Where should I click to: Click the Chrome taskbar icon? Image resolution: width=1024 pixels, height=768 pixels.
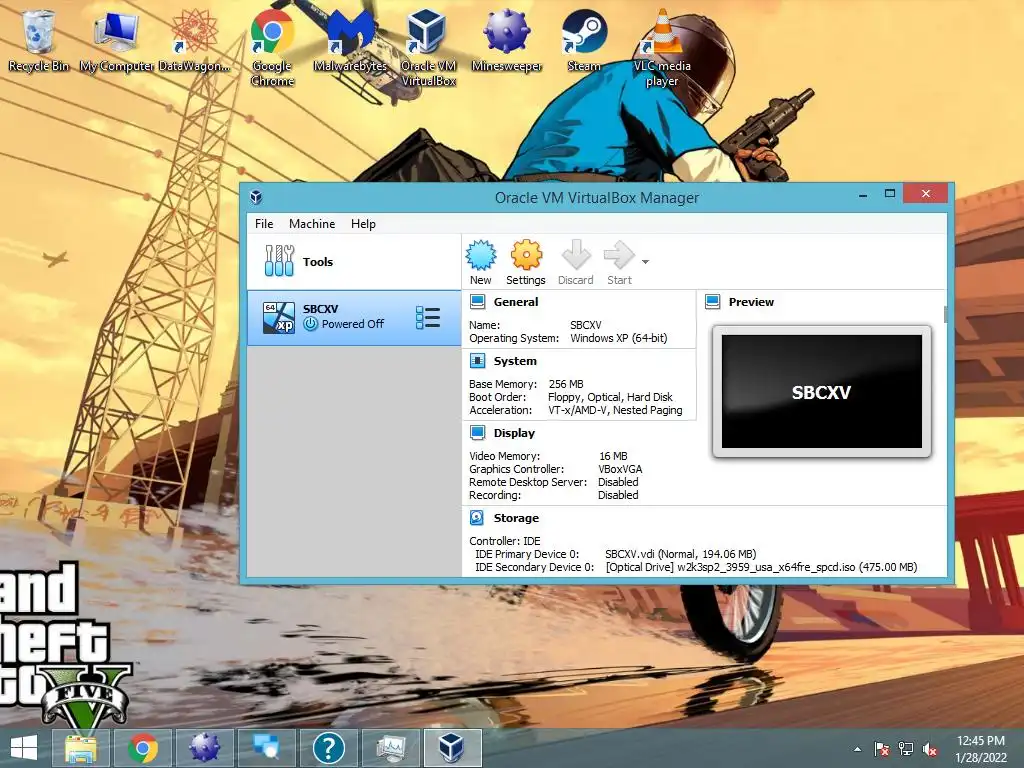click(x=143, y=748)
